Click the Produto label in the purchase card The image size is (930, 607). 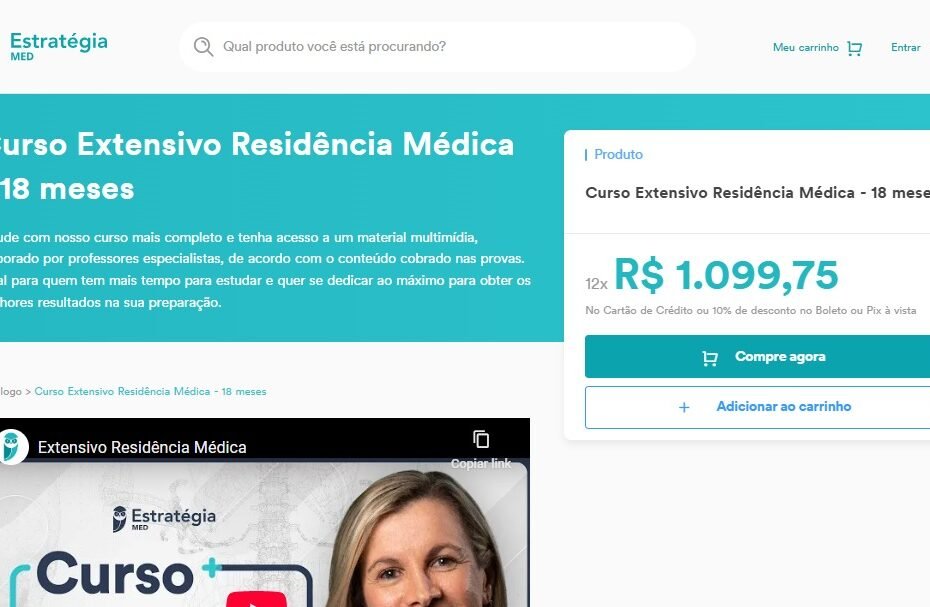pos(618,154)
